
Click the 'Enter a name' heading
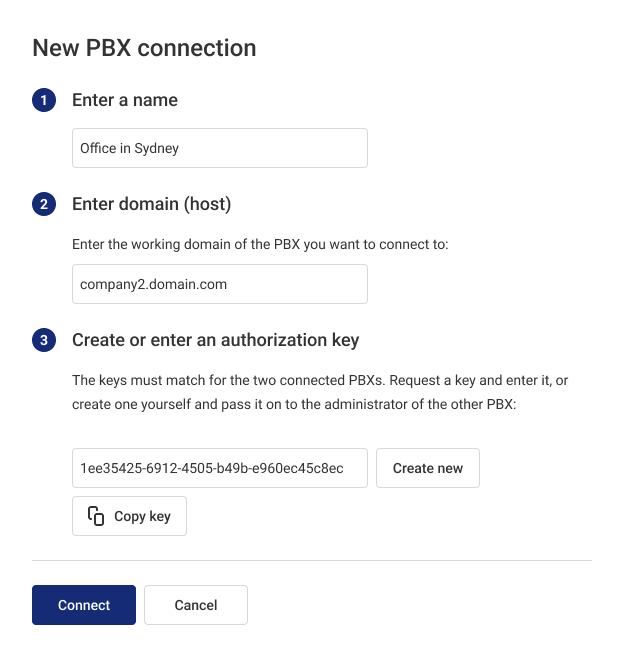point(125,100)
